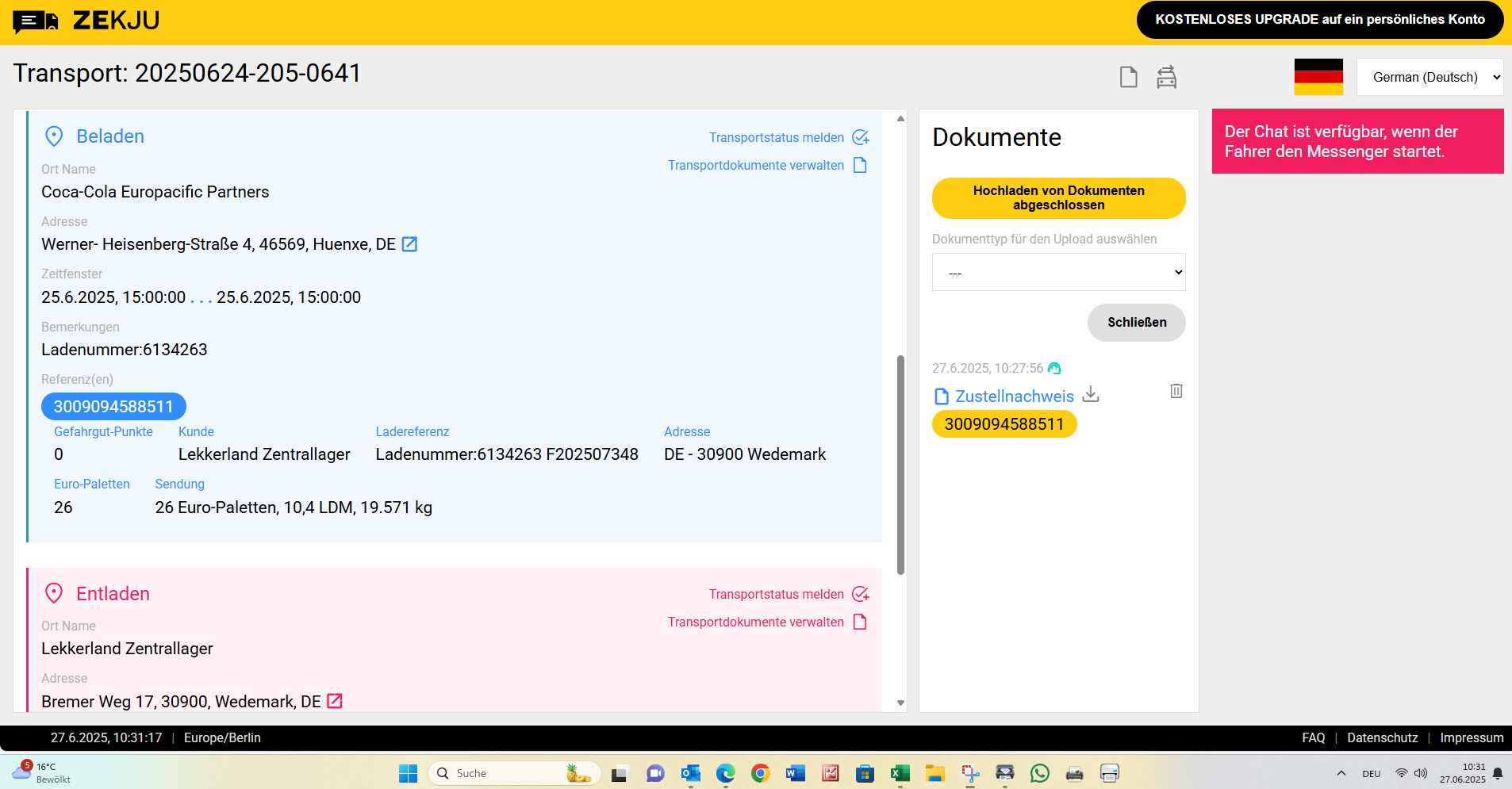Image resolution: width=1512 pixels, height=789 pixels.
Task: Open File Explorer from the taskbar
Action: [935, 773]
